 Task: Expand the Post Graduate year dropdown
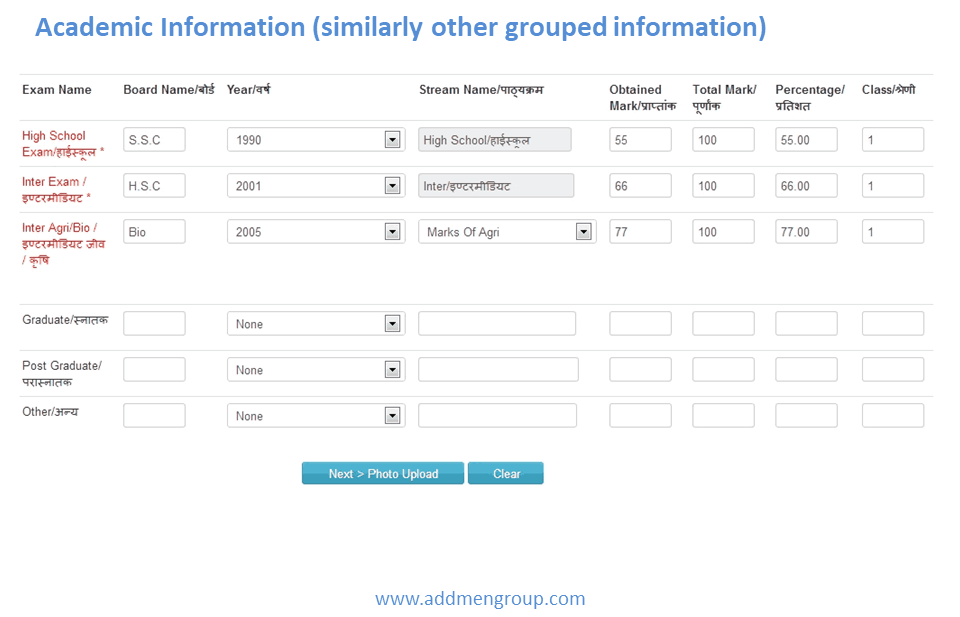(x=315, y=370)
